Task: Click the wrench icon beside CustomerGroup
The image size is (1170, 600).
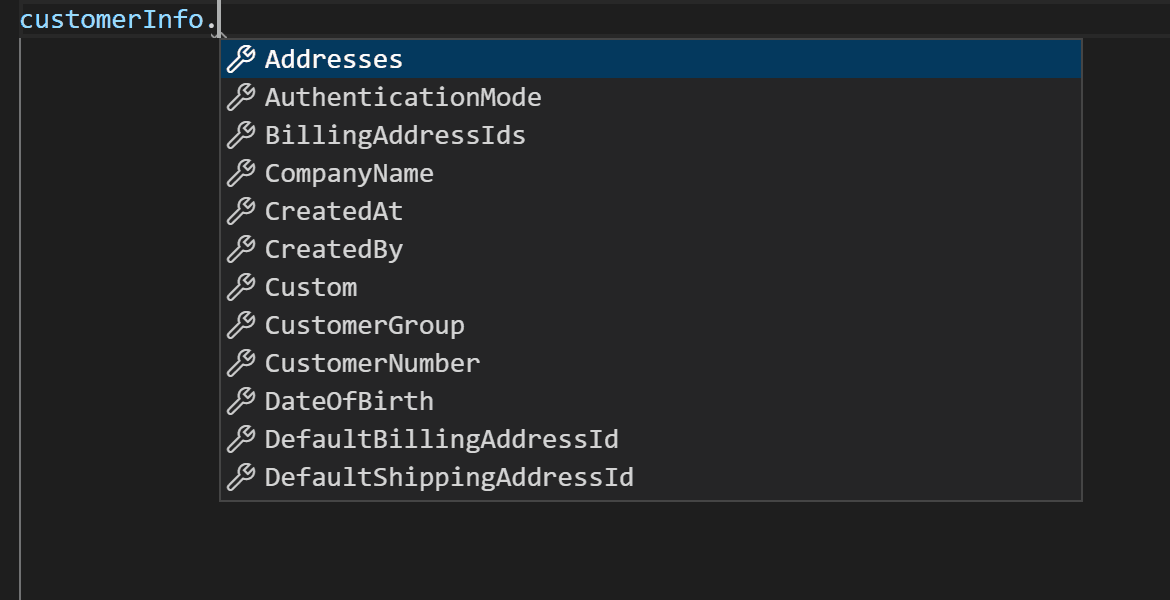Action: (241, 325)
